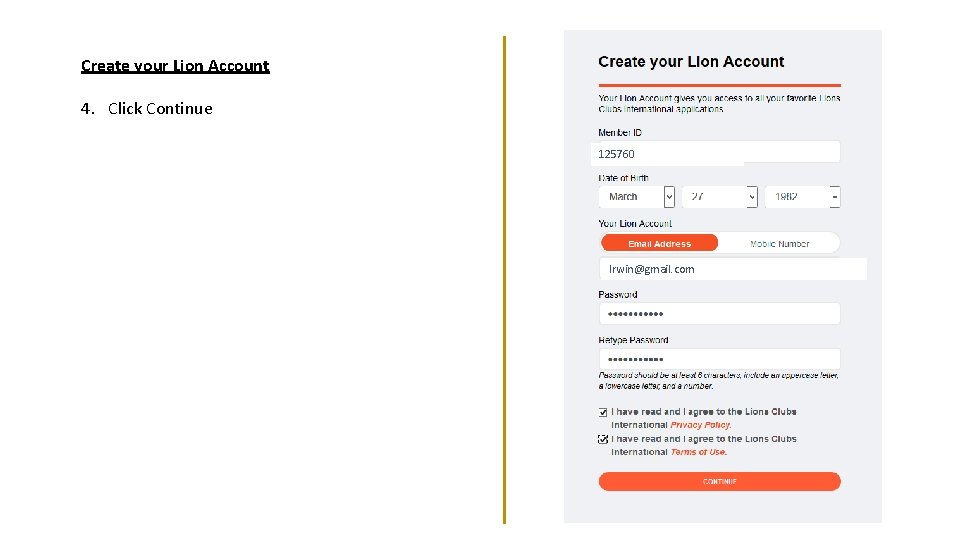The width and height of the screenshot is (960, 540).
Task: Expand the birth day dropdown showing 27
Action: pos(719,197)
